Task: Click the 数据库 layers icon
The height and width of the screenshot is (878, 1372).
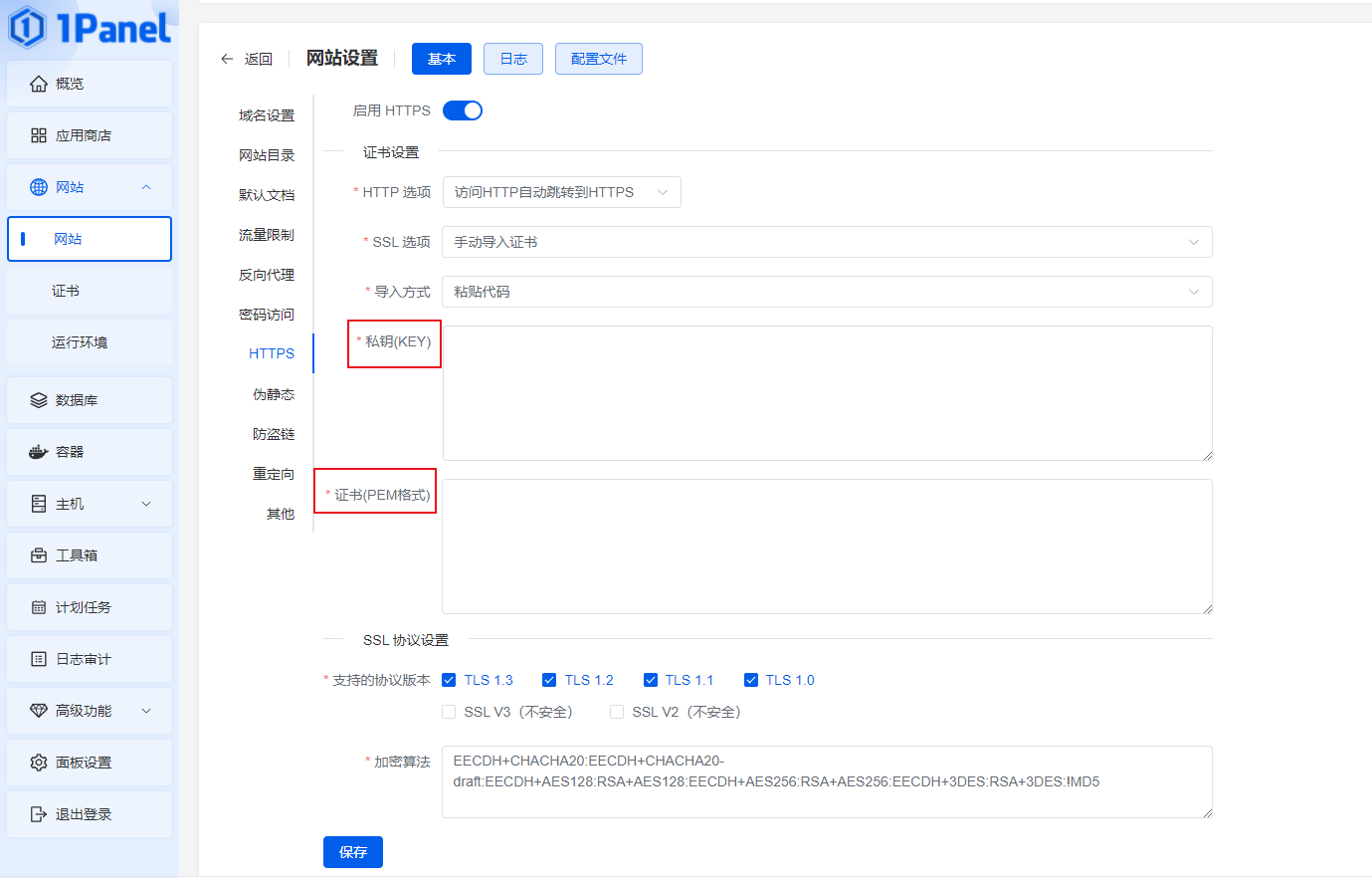Action: tap(39, 400)
